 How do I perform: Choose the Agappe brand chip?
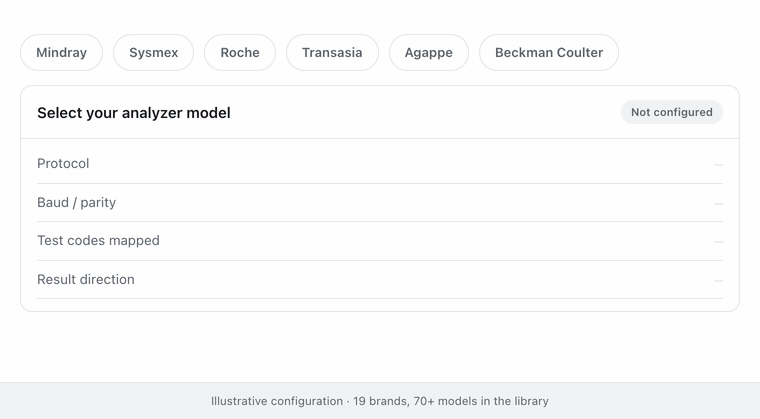pos(429,52)
